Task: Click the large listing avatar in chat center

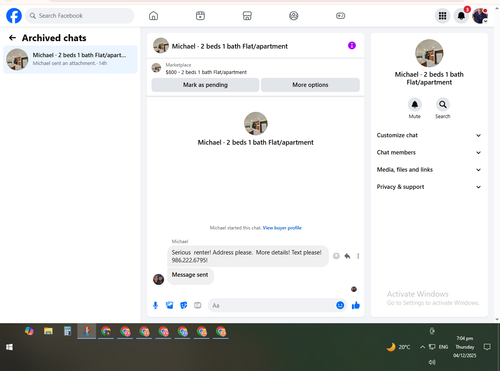Action: tap(256, 124)
